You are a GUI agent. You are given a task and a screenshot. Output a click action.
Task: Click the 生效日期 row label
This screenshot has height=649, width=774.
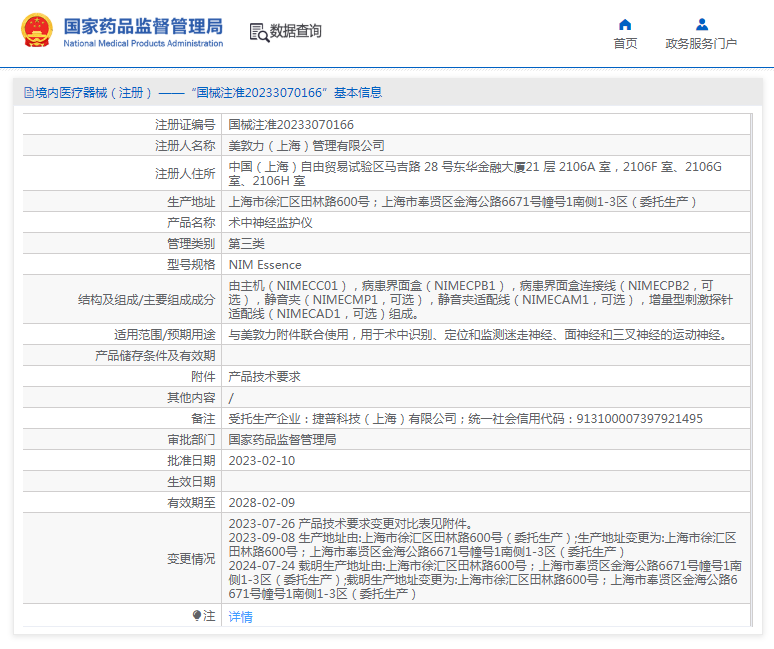coord(191,482)
